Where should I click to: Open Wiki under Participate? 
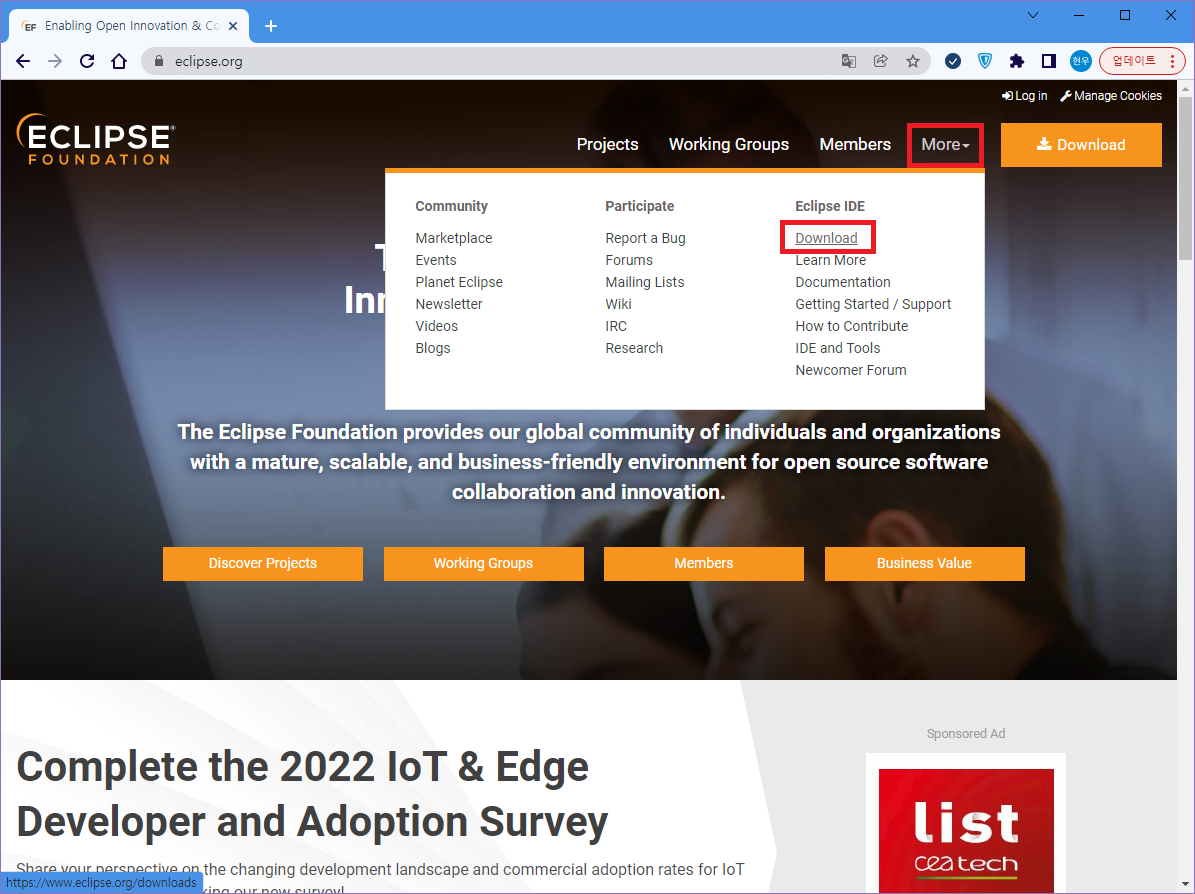click(x=618, y=304)
